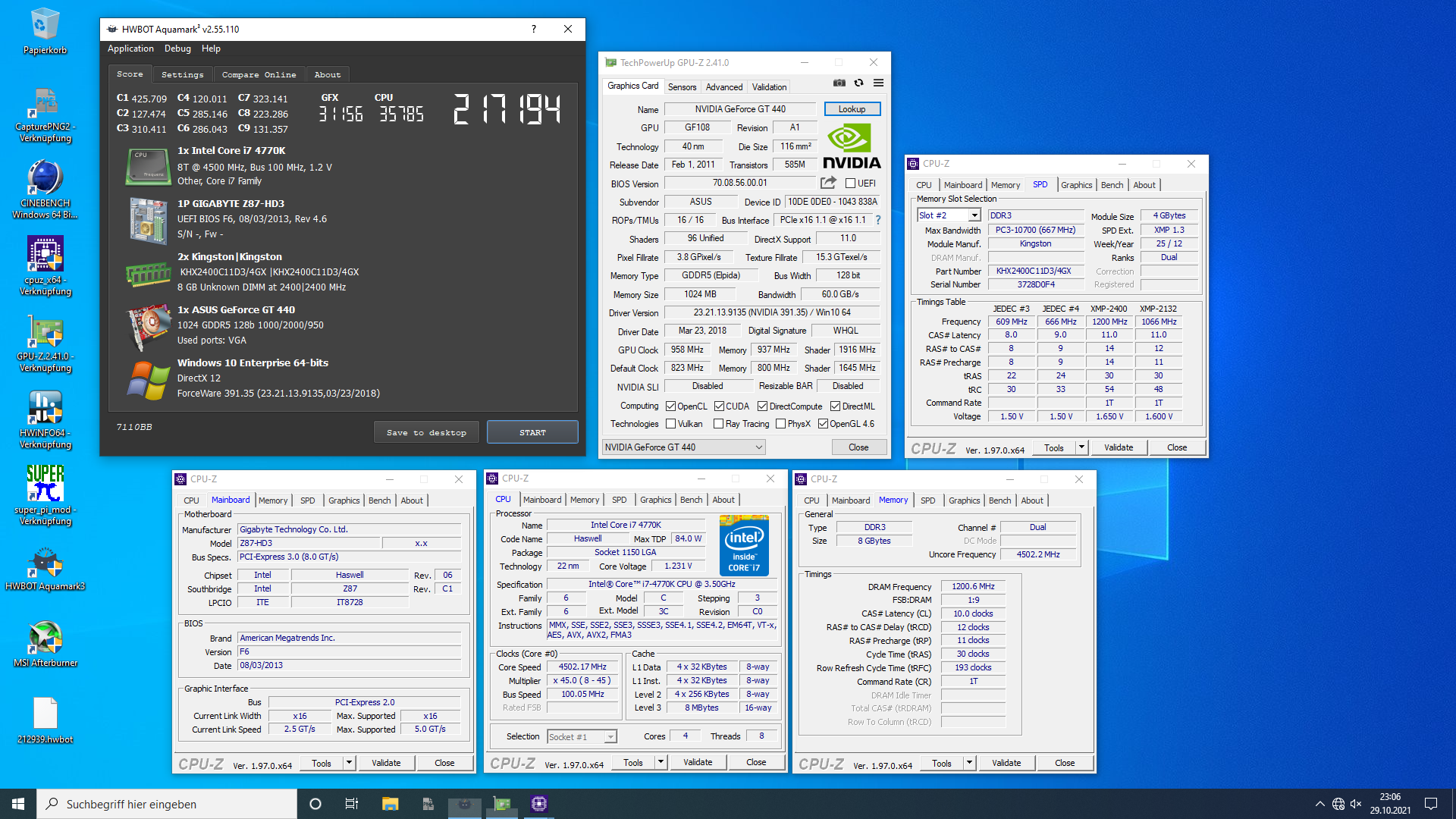Click the muted volume icon in the tray

(x=1357, y=804)
